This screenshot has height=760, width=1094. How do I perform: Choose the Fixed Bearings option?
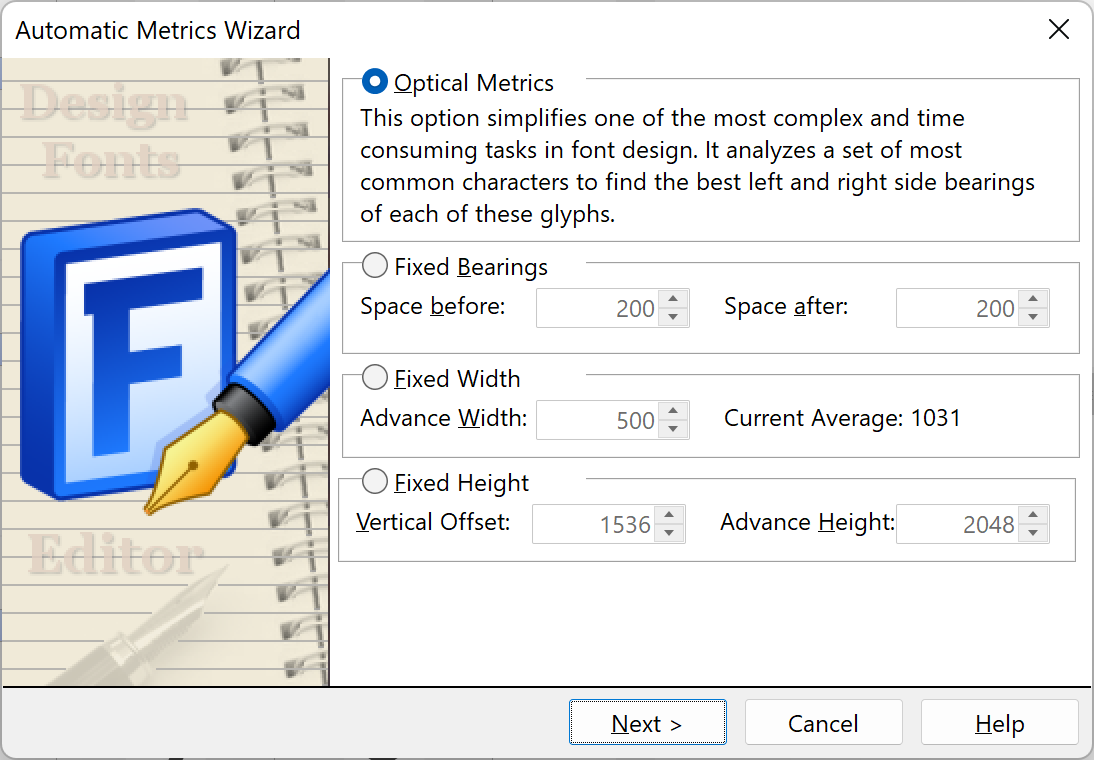(375, 266)
